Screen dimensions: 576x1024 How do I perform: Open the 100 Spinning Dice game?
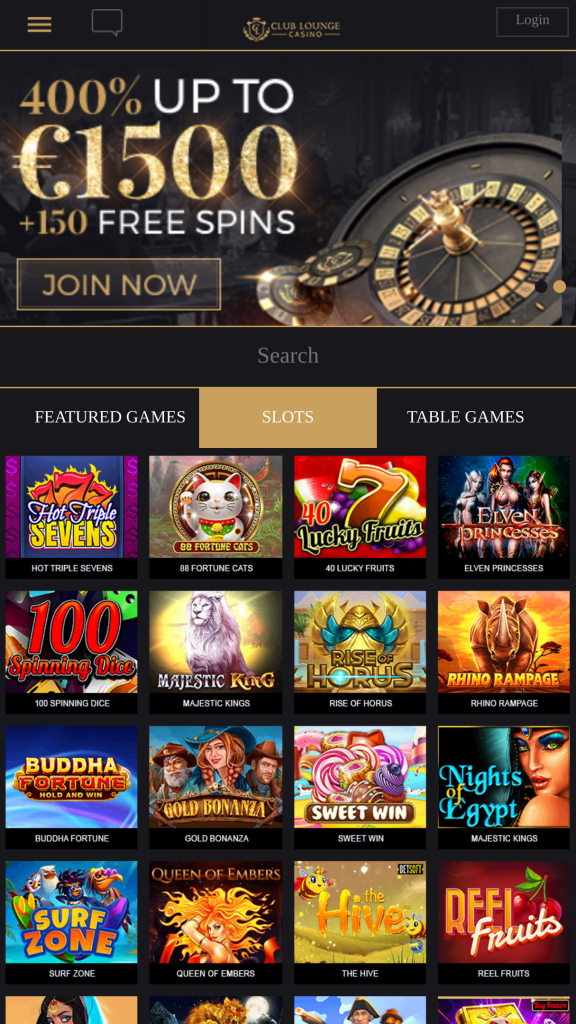coord(72,652)
